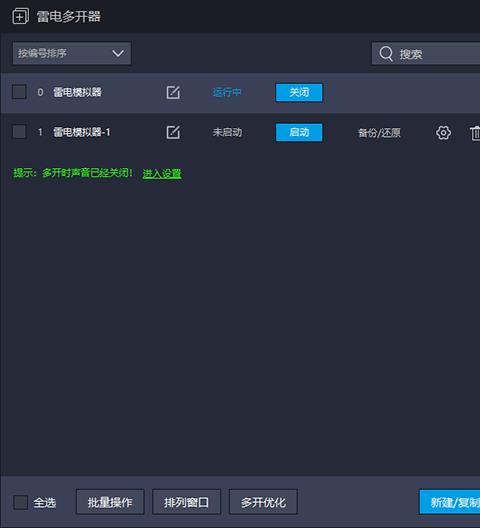Tick the checkbox for 雷电模拟器-1
The width and height of the screenshot is (480, 528).
point(19,132)
